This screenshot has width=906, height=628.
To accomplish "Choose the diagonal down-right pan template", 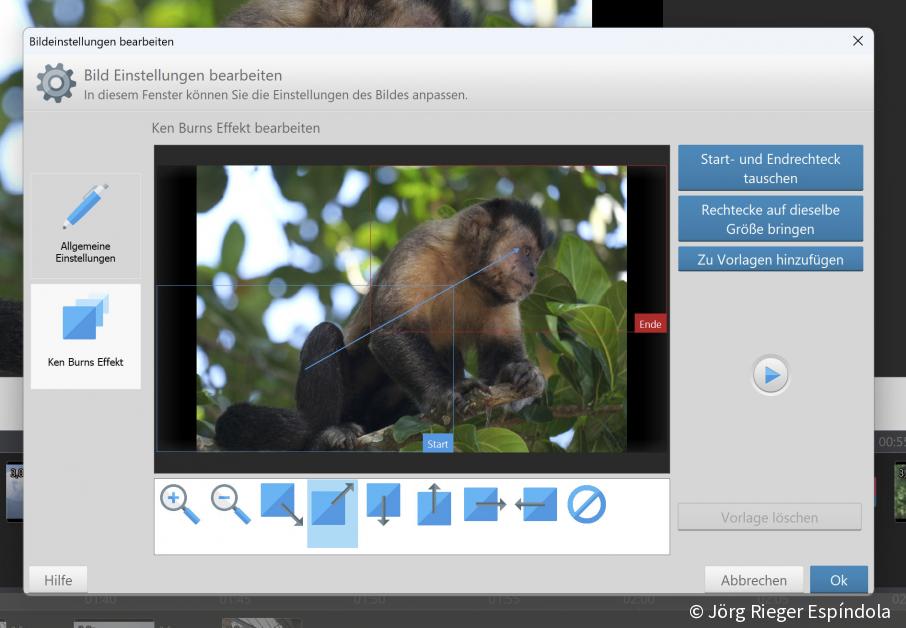I will tap(282, 505).
